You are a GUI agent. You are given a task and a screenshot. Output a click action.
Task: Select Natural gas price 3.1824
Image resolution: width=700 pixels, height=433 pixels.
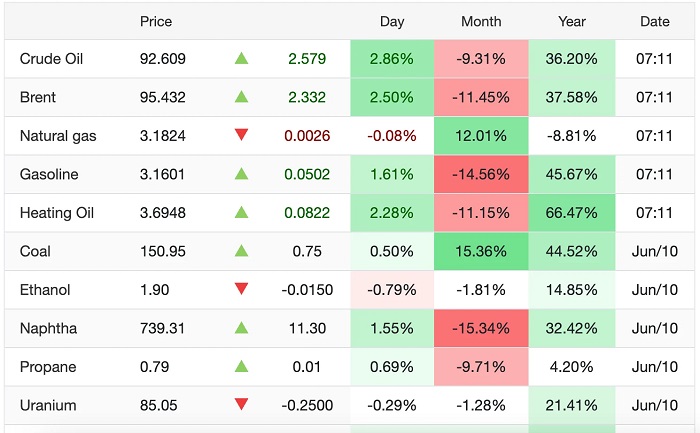tap(162, 136)
